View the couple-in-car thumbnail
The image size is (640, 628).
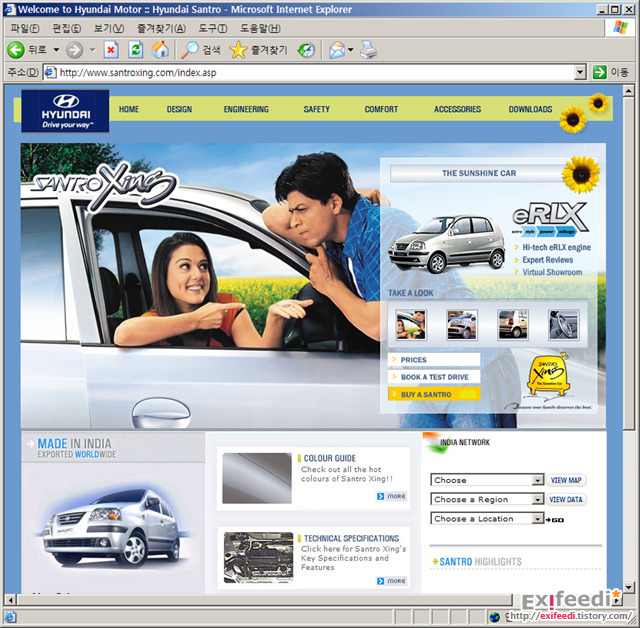[x=411, y=325]
